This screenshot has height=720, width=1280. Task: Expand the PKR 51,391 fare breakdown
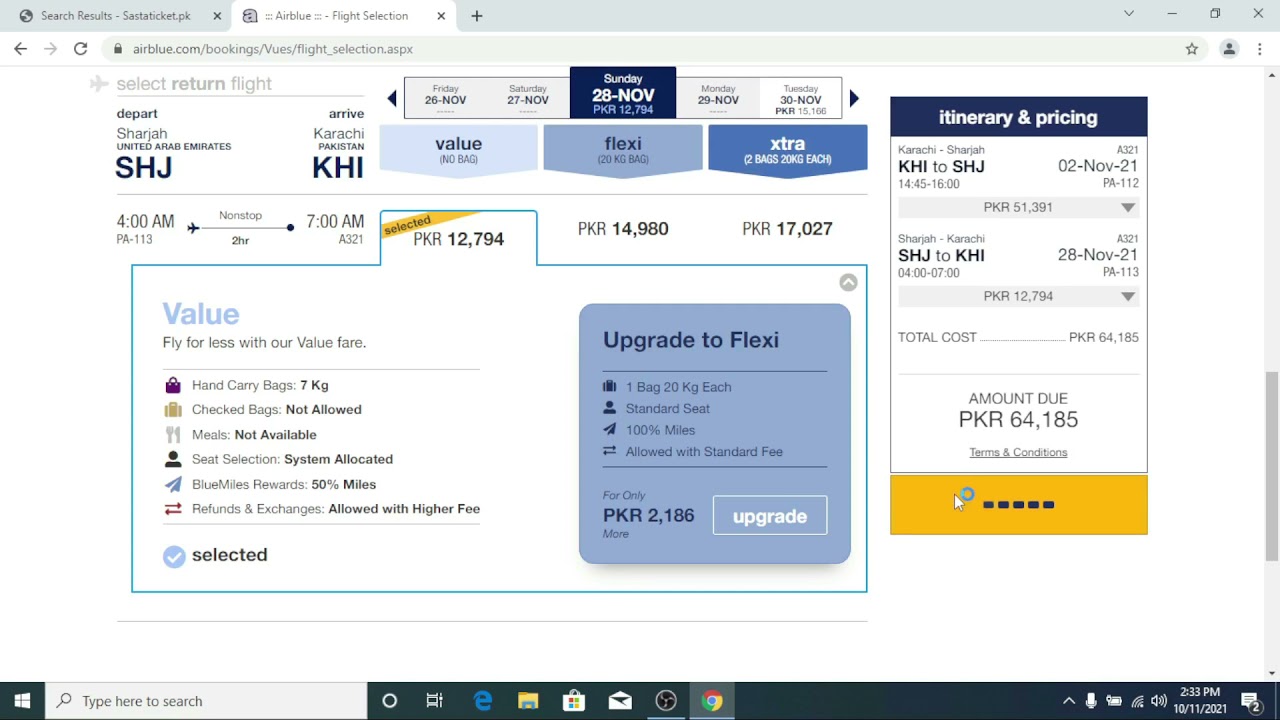(1018, 207)
